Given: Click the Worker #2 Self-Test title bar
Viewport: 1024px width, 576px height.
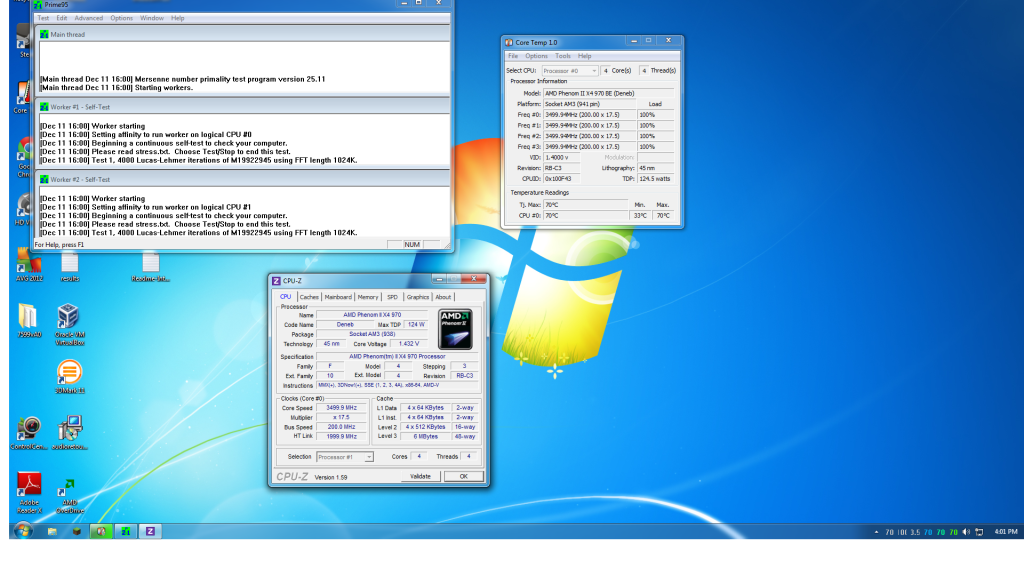Looking at the screenshot, I should (x=243, y=179).
